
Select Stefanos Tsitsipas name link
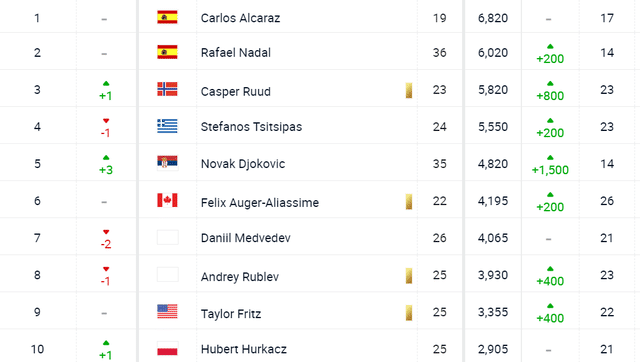point(251,127)
